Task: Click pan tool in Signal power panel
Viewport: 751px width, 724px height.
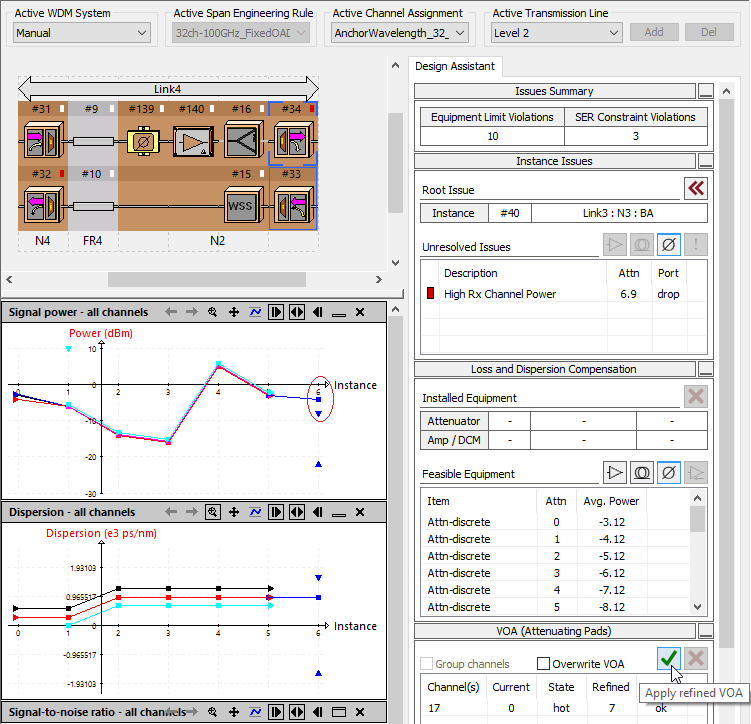Action: coord(234,312)
